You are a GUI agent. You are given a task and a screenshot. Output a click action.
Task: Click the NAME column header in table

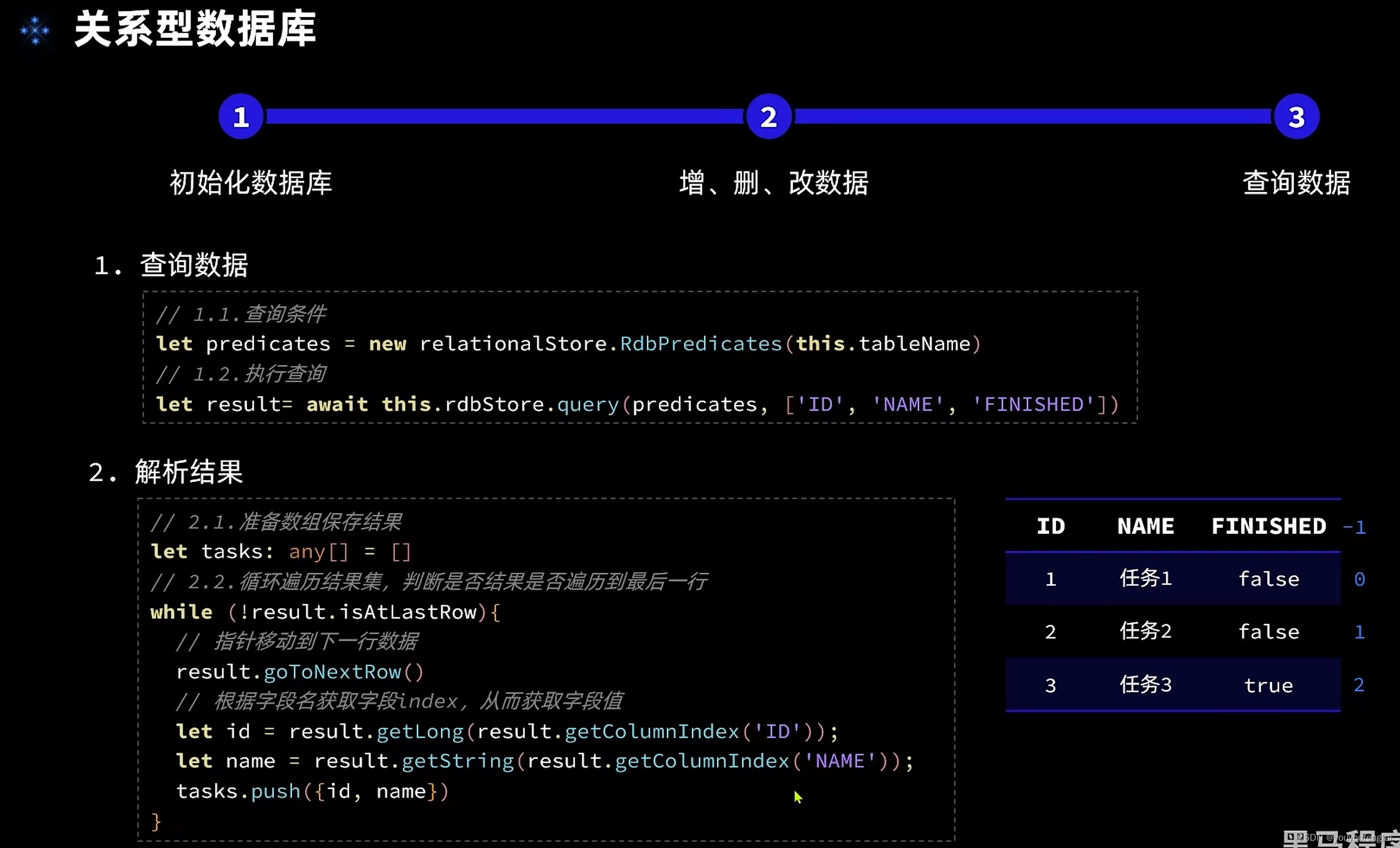pyautogui.click(x=1146, y=527)
